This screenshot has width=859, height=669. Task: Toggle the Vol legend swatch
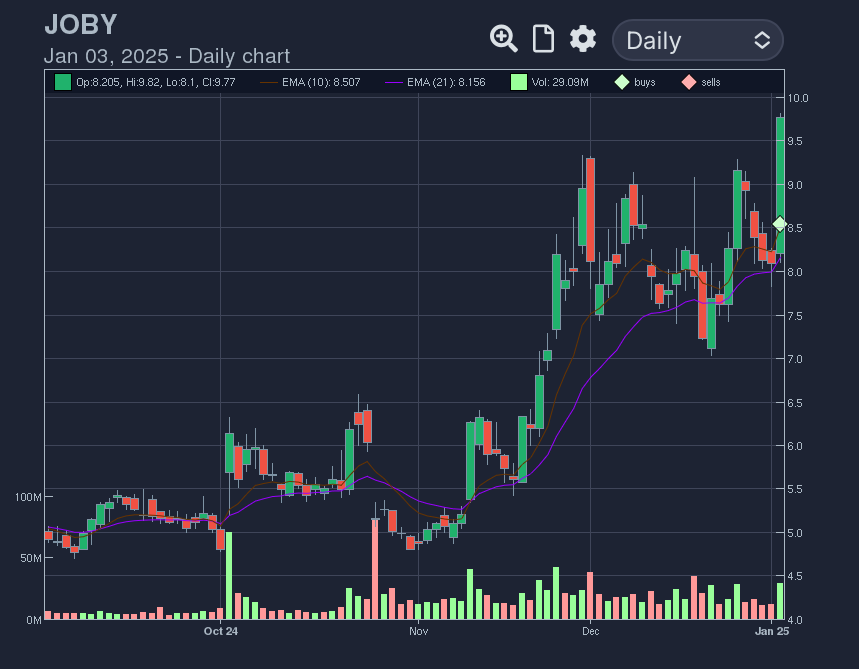(x=519, y=82)
